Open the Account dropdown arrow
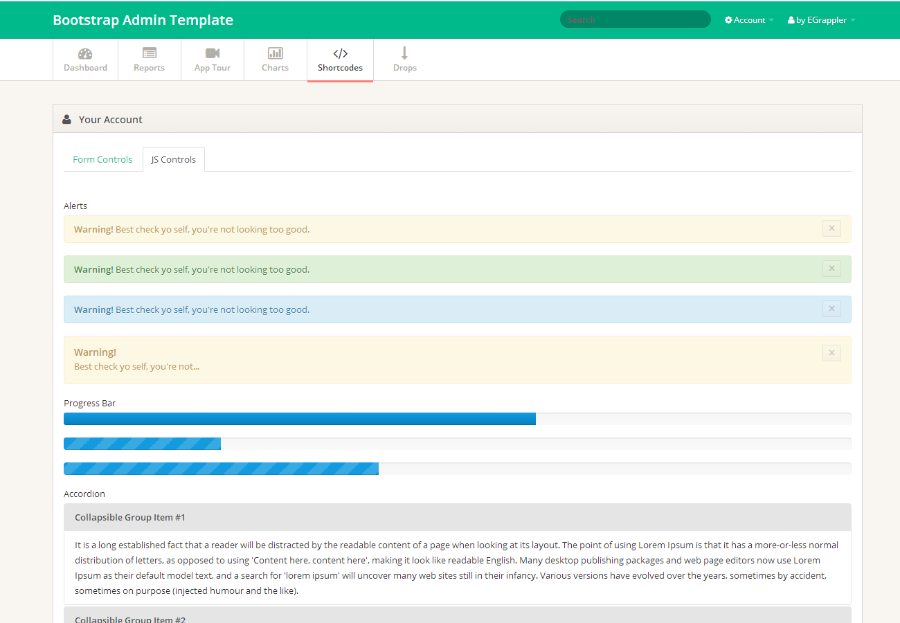This screenshot has width=900, height=623. [x=771, y=21]
